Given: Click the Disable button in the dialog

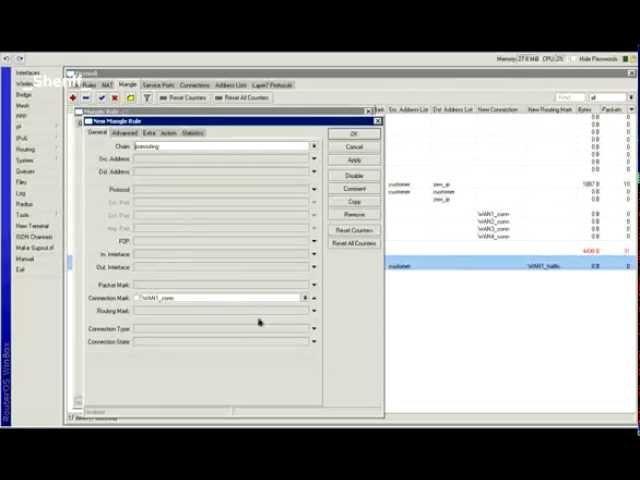Looking at the screenshot, I should point(354,176).
